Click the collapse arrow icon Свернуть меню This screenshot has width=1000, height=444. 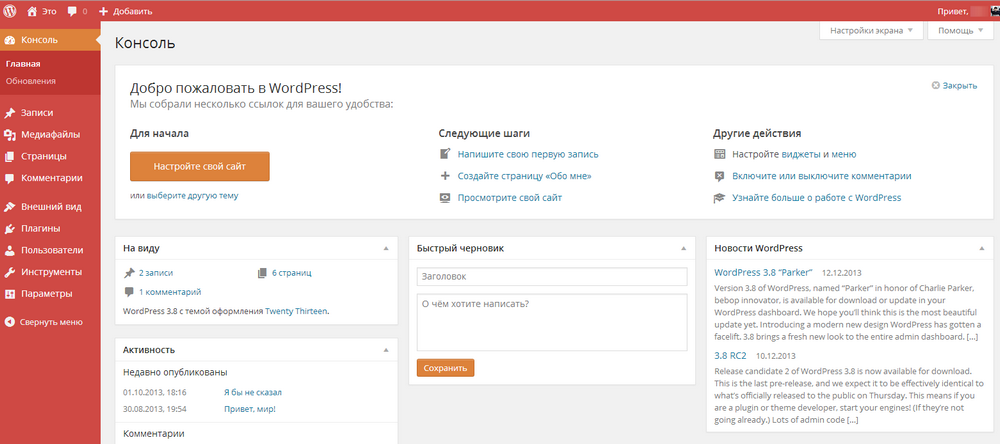pyautogui.click(x=10, y=322)
